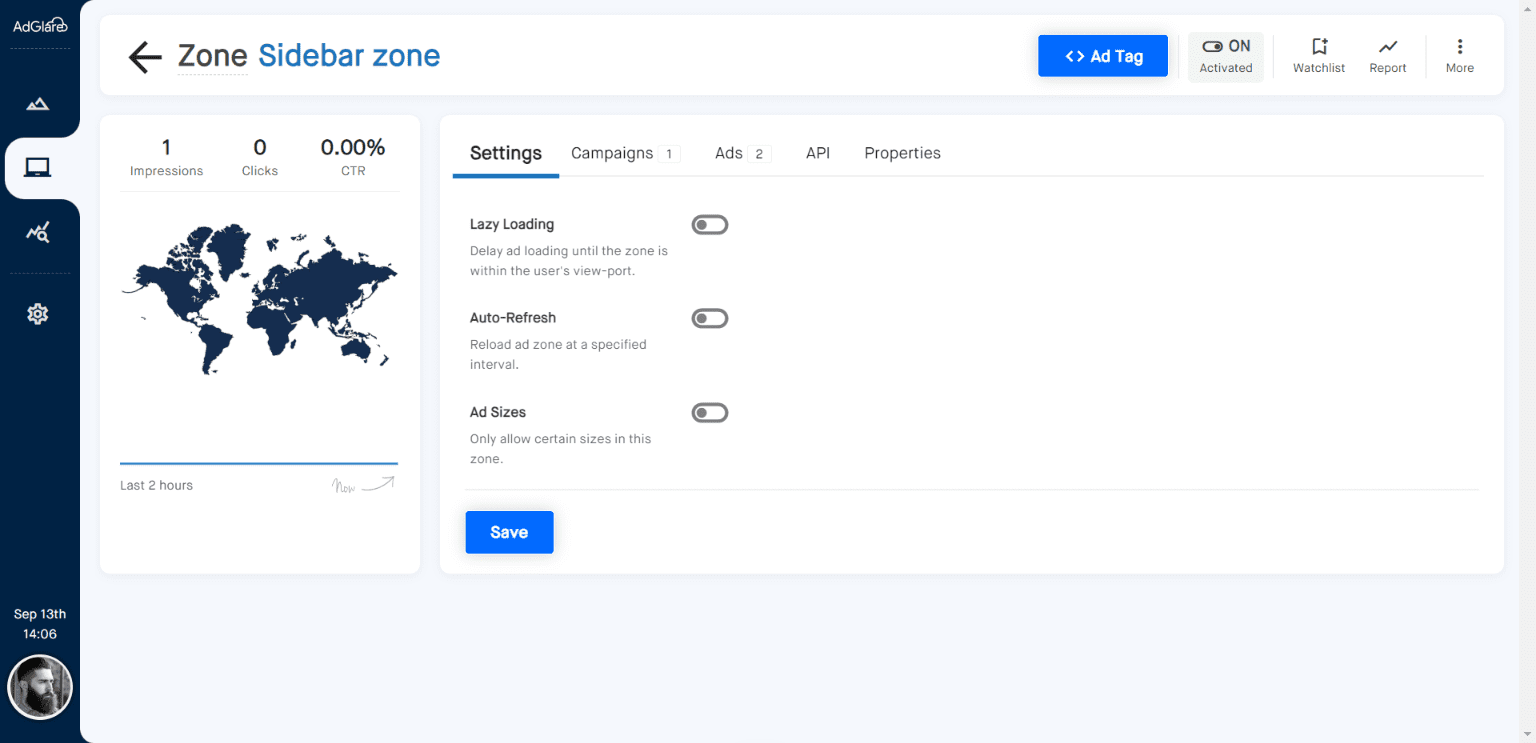Open the Ads tab showing 2 items

pyautogui.click(x=730, y=153)
